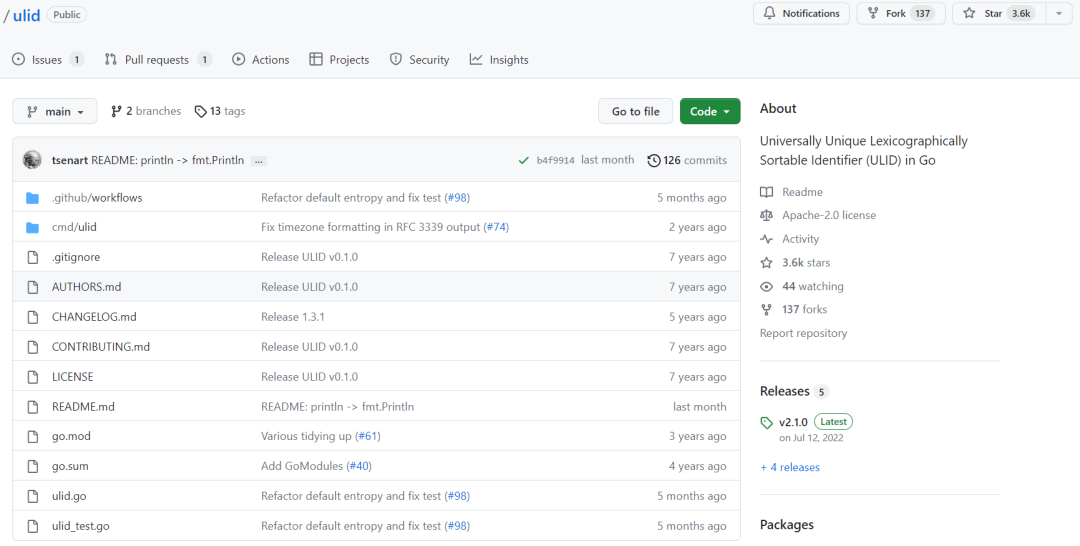
Task: Open the README.md file
Action: [x=83, y=407]
